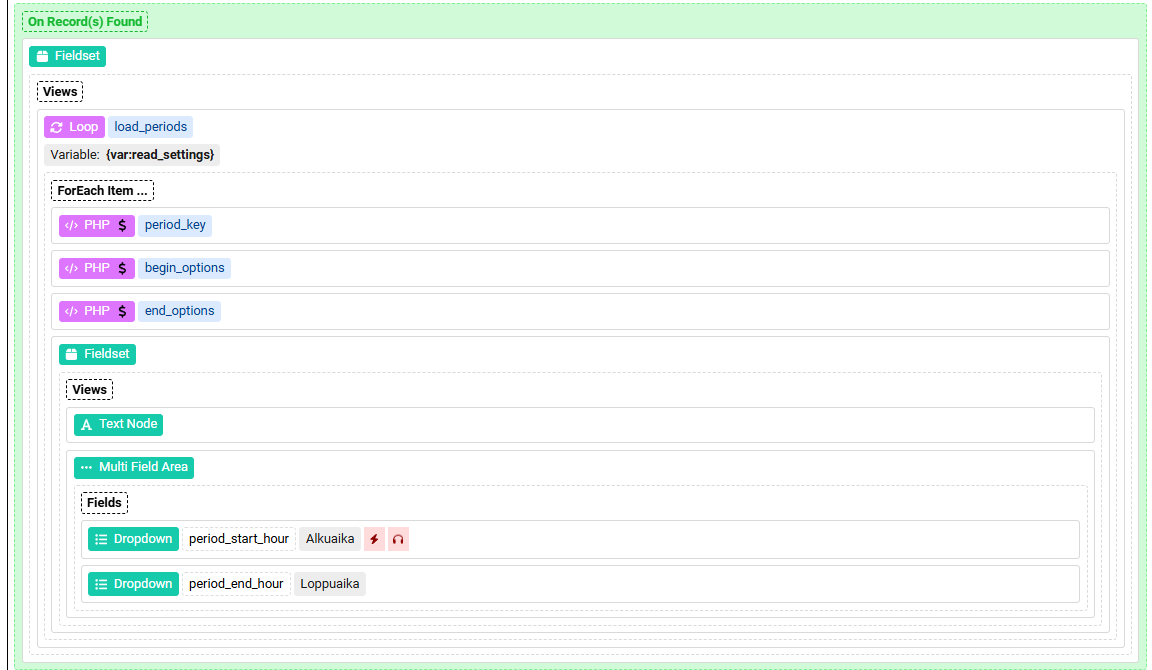The width and height of the screenshot is (1152, 670).
Task: Click the load_periods name tag
Action: coord(150,127)
